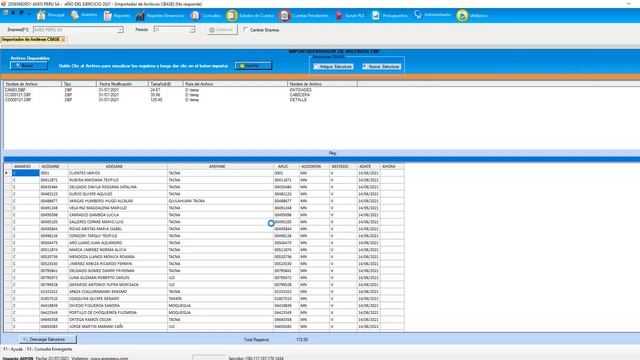Open the Estados de Cuenta icon
Viewport: 640px width, 360px height.
coord(232,16)
